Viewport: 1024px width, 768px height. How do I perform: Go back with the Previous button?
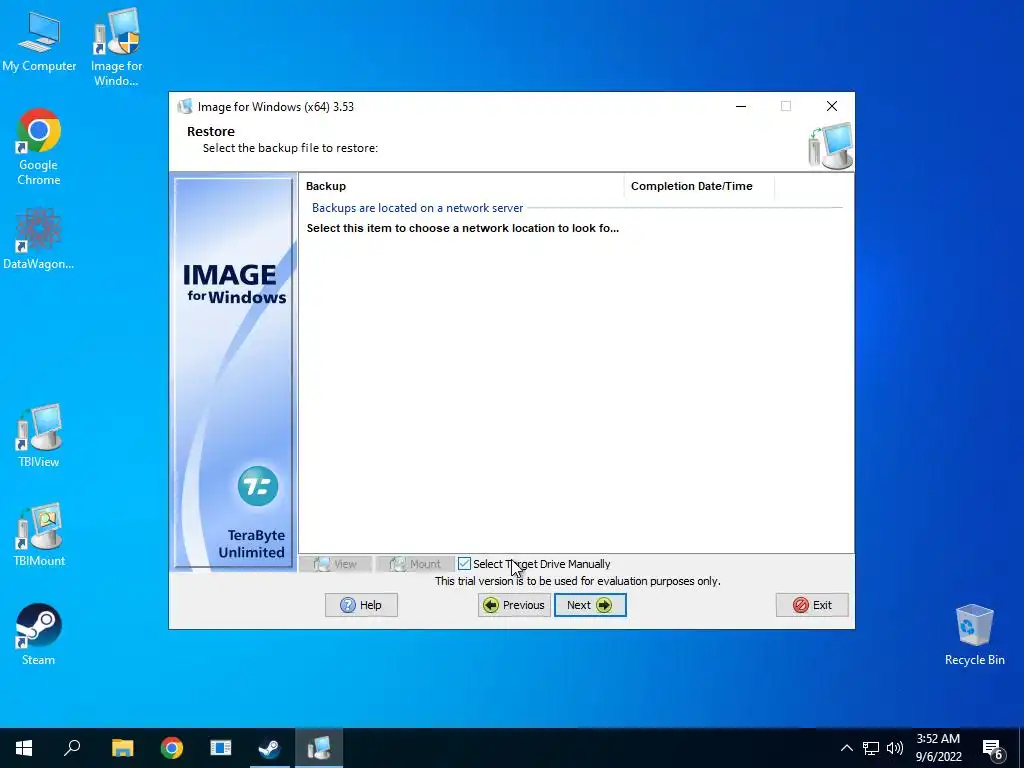(x=514, y=605)
